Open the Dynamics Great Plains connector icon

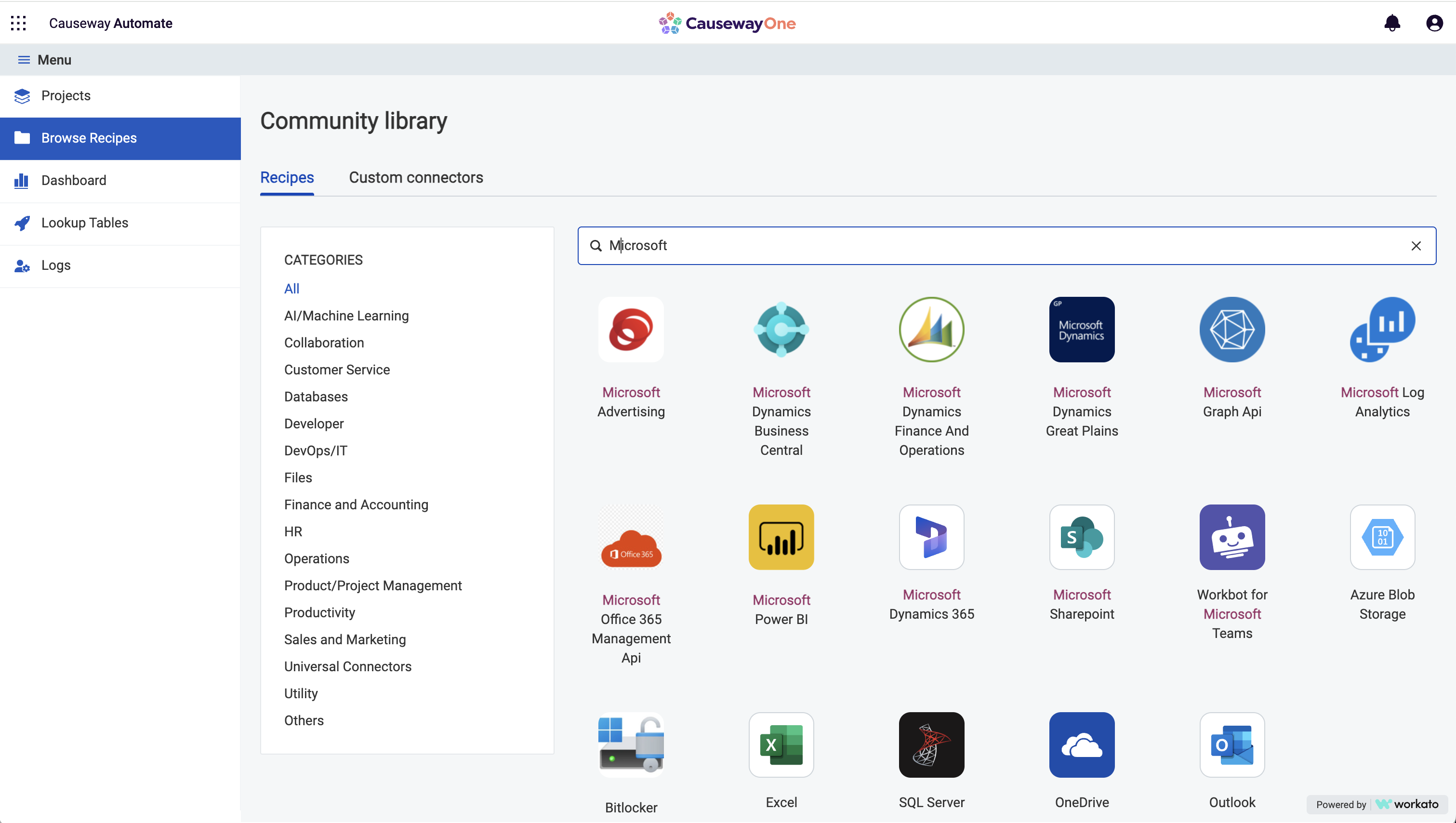(x=1082, y=330)
